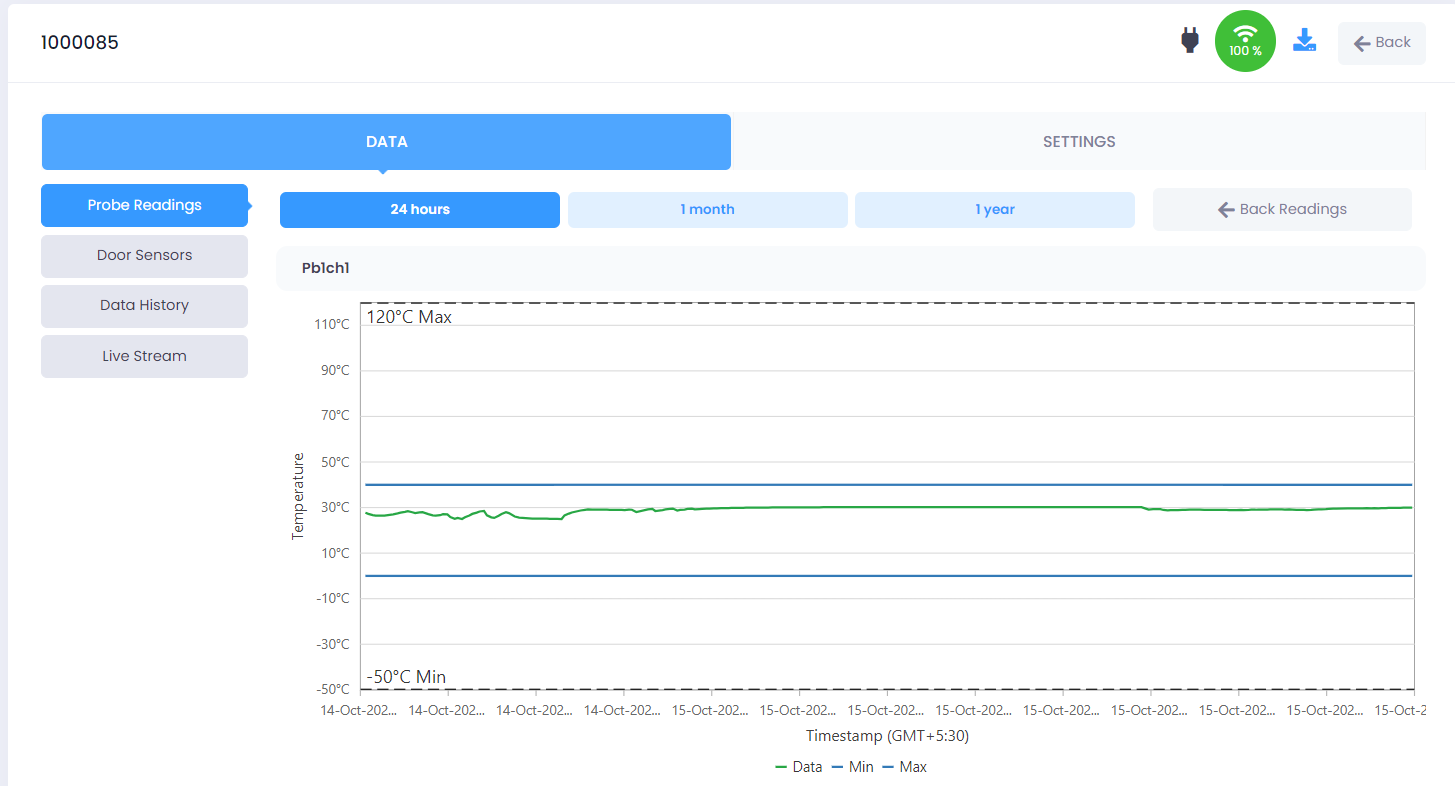Toggle the Min series in chart legend

851,767
